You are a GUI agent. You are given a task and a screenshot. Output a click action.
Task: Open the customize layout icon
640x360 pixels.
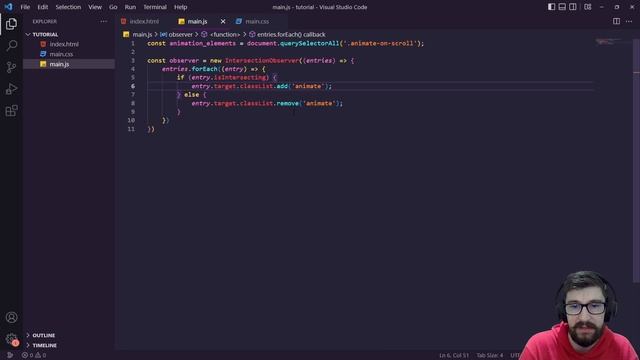pos(588,7)
